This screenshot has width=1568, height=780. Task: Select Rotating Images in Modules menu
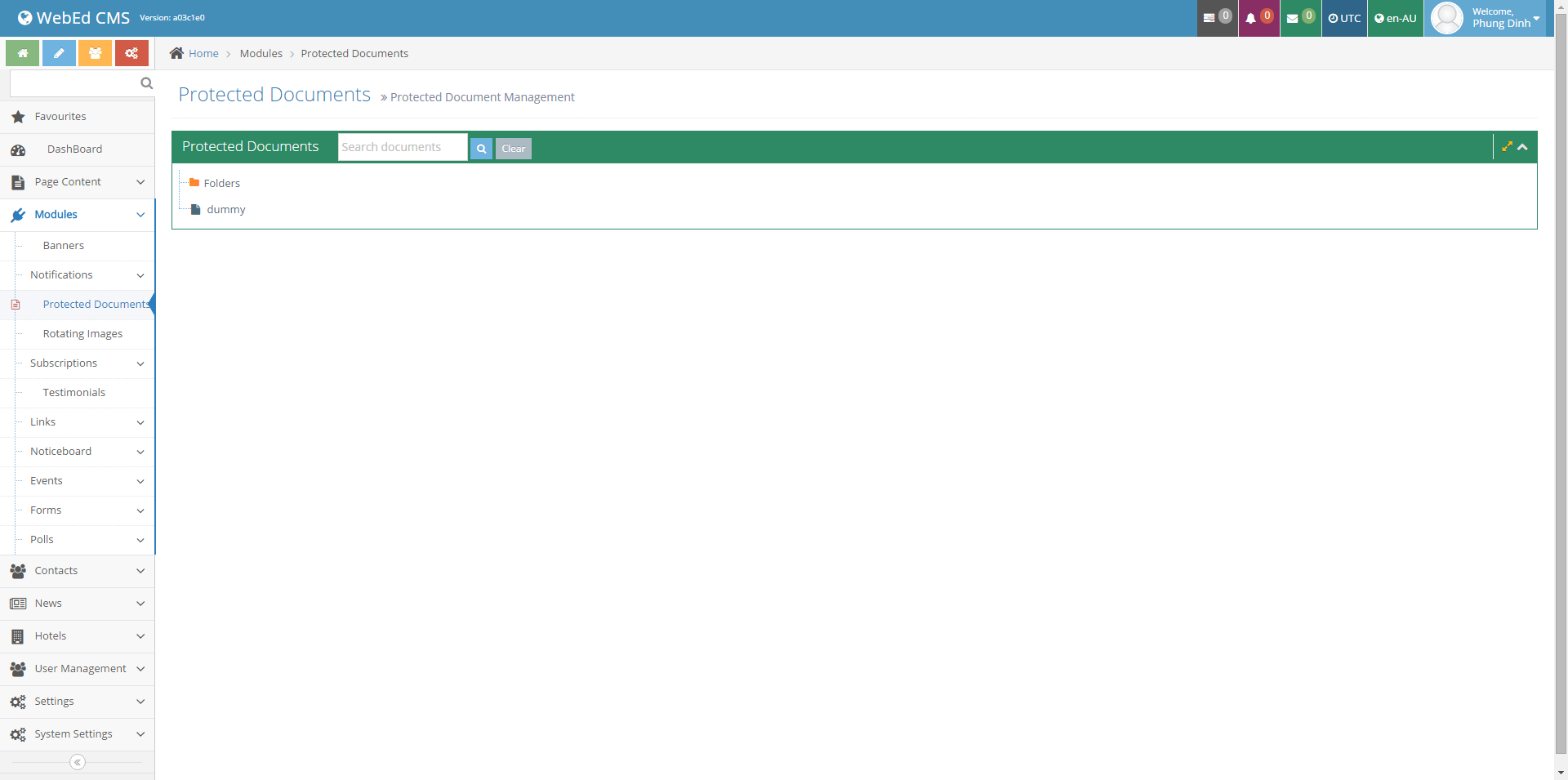(82, 334)
